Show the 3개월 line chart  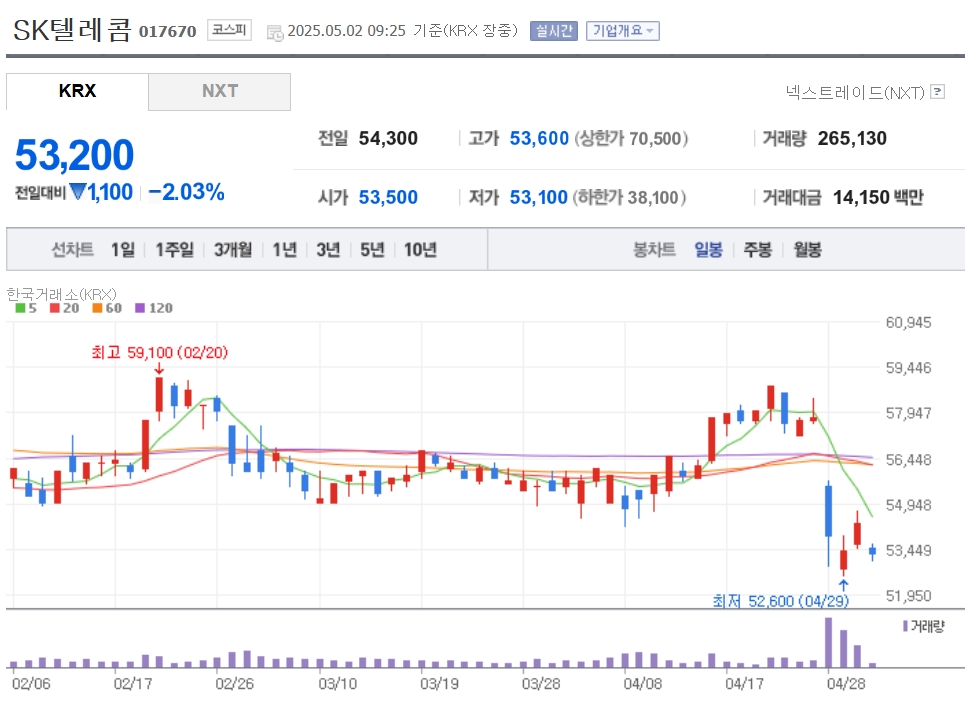click(x=233, y=249)
